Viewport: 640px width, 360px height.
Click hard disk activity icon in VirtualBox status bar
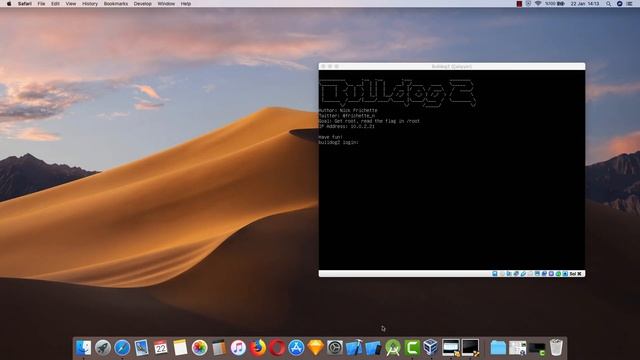pyautogui.click(x=495, y=273)
